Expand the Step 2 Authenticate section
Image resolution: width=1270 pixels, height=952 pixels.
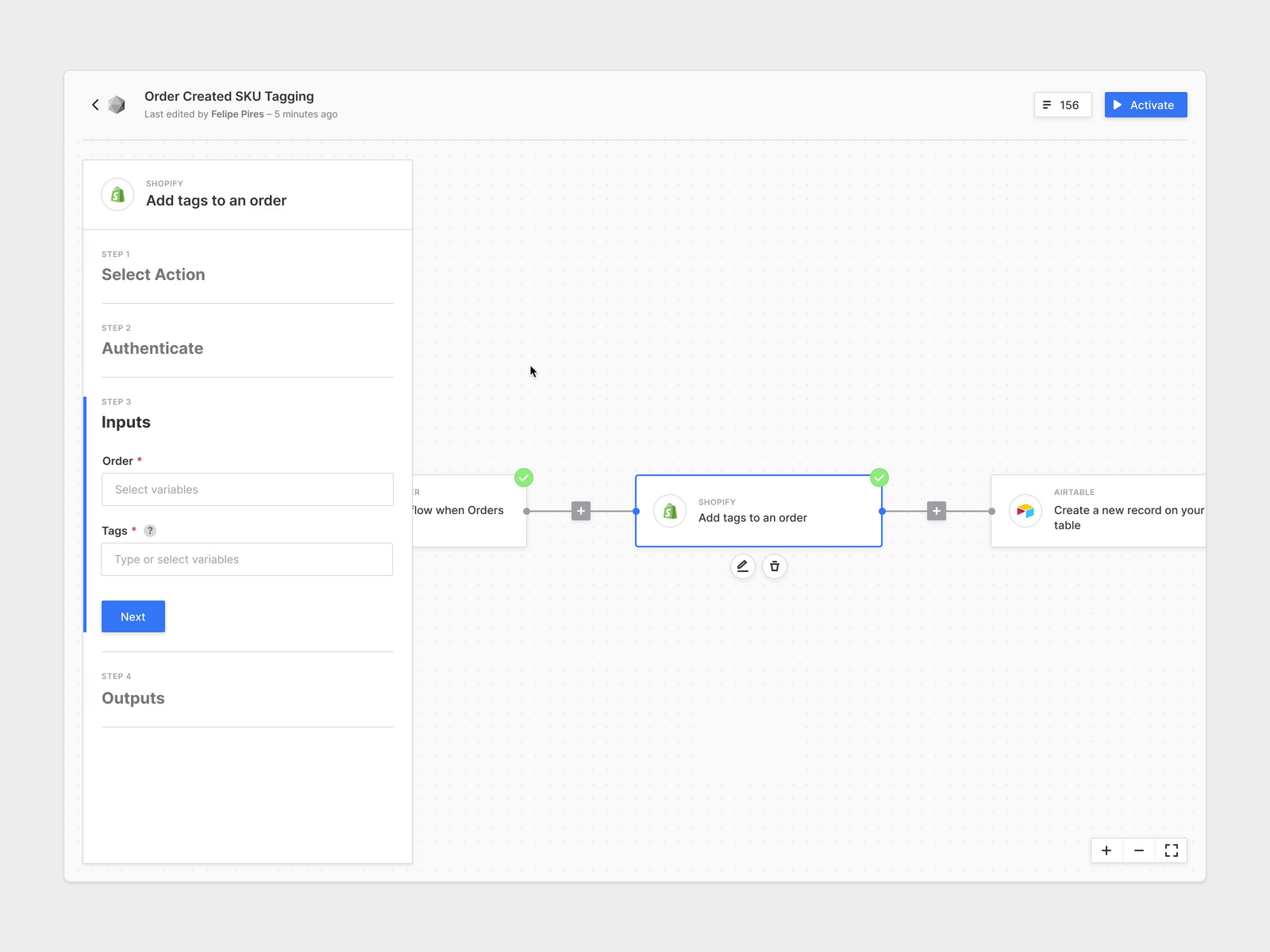click(152, 348)
